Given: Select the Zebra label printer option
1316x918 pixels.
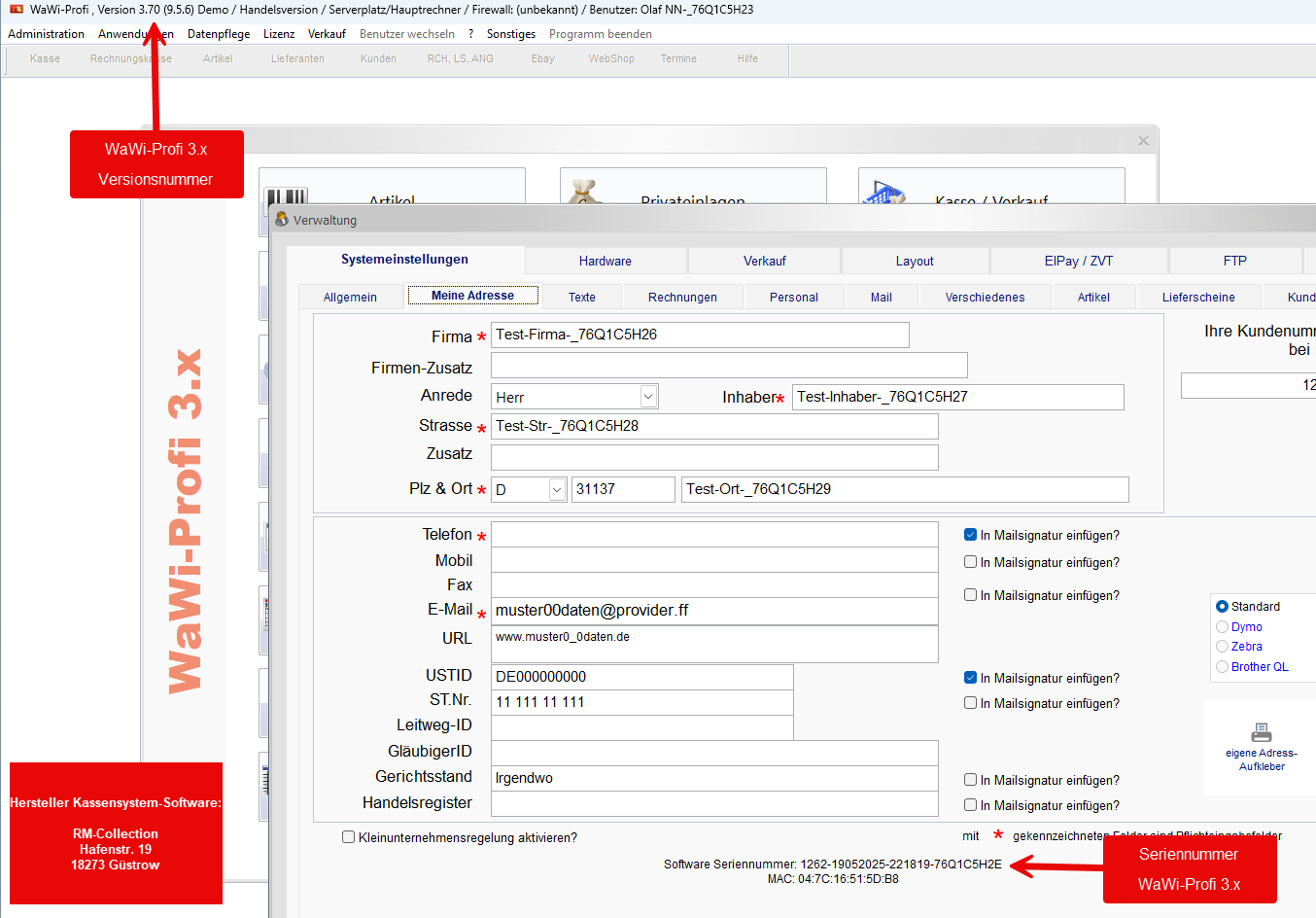Looking at the screenshot, I should 1222,647.
